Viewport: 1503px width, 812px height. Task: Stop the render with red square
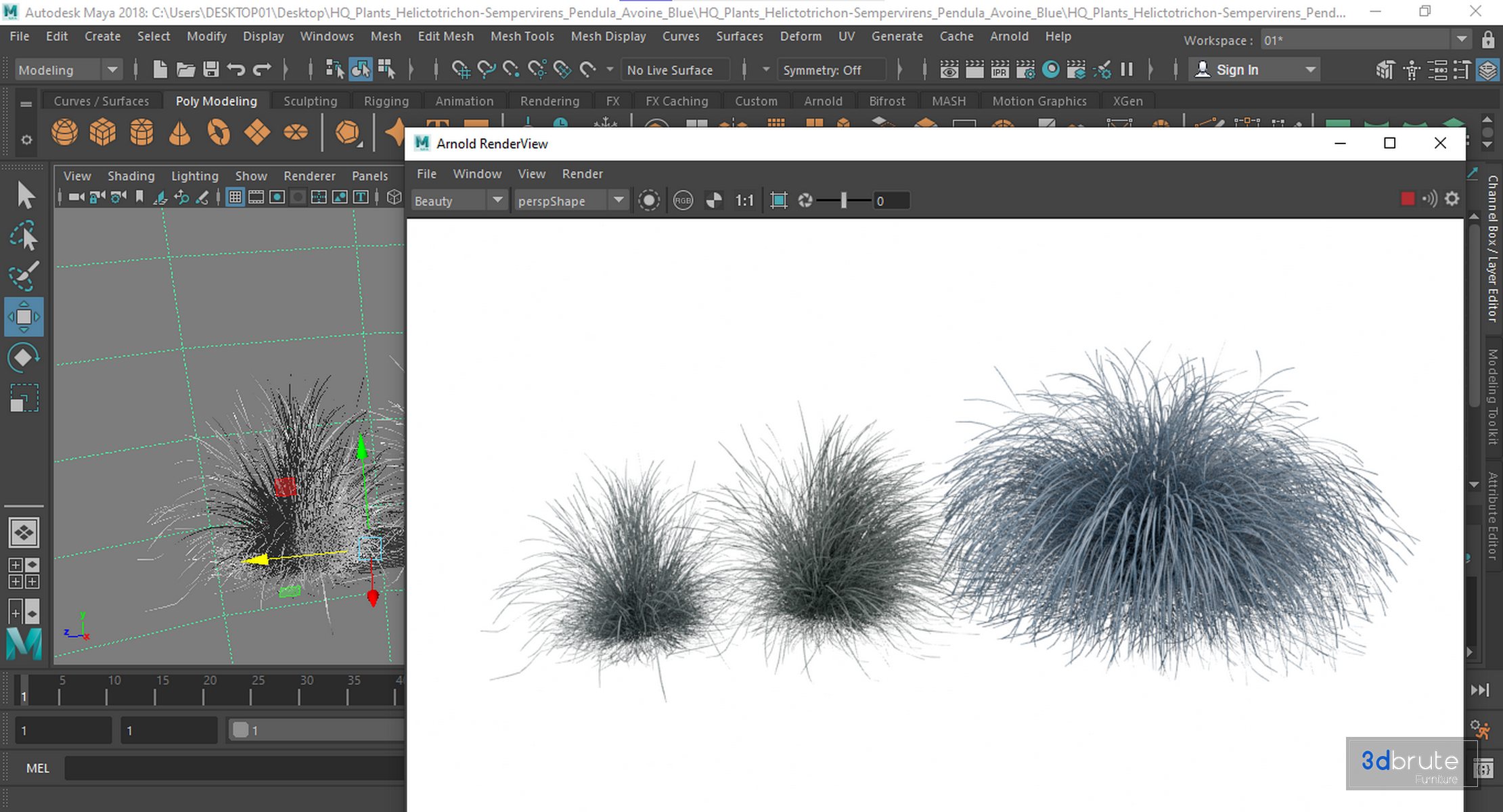coord(1408,199)
